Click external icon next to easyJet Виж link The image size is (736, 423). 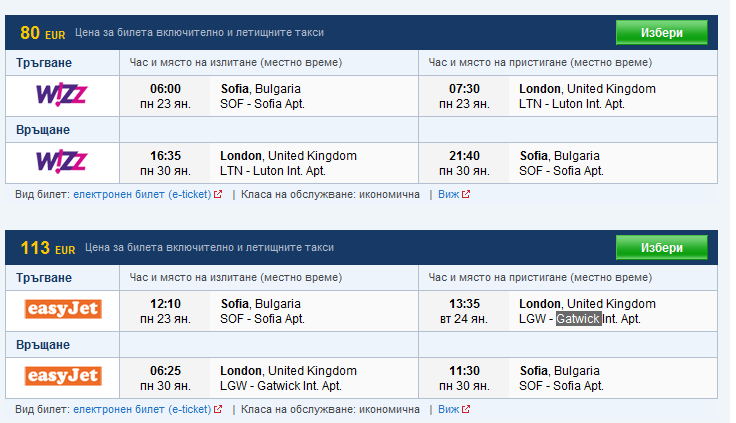(466, 409)
